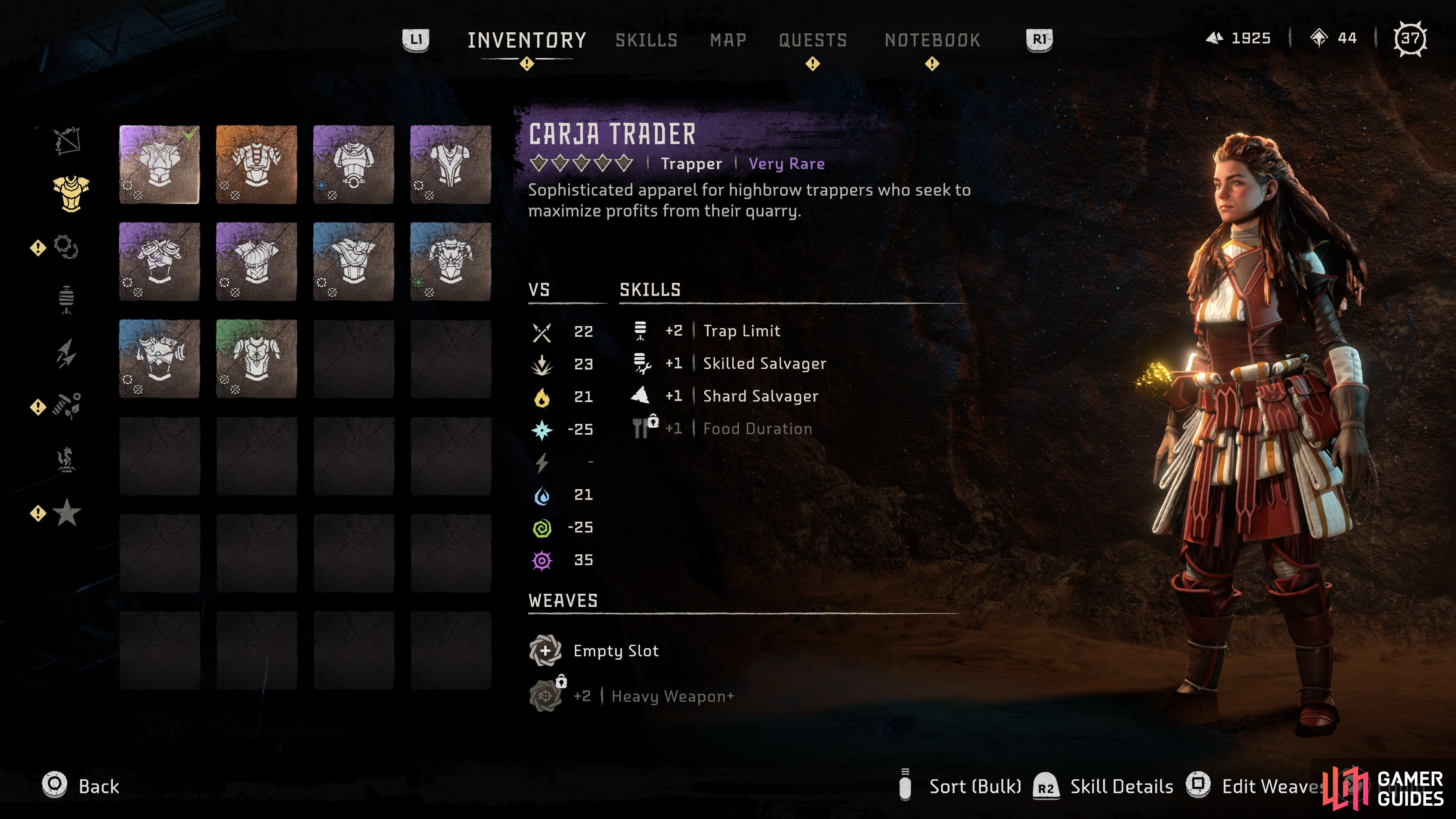Select the weapons bow category icon
1456x819 pixels.
67,140
